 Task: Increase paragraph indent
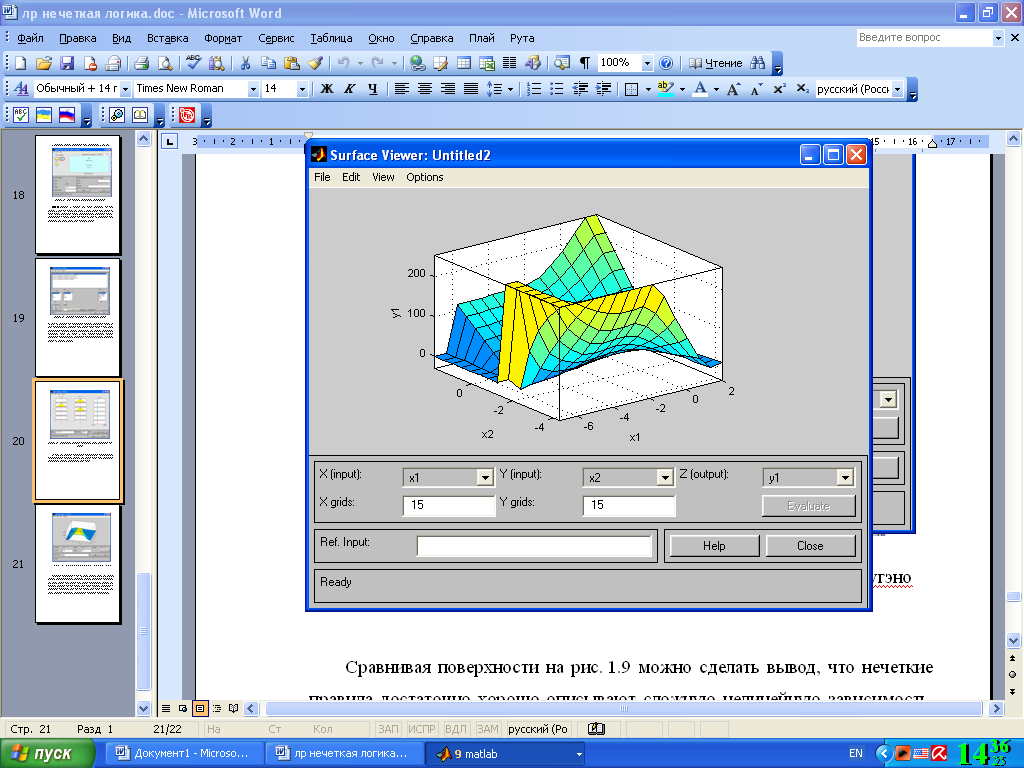click(x=603, y=89)
